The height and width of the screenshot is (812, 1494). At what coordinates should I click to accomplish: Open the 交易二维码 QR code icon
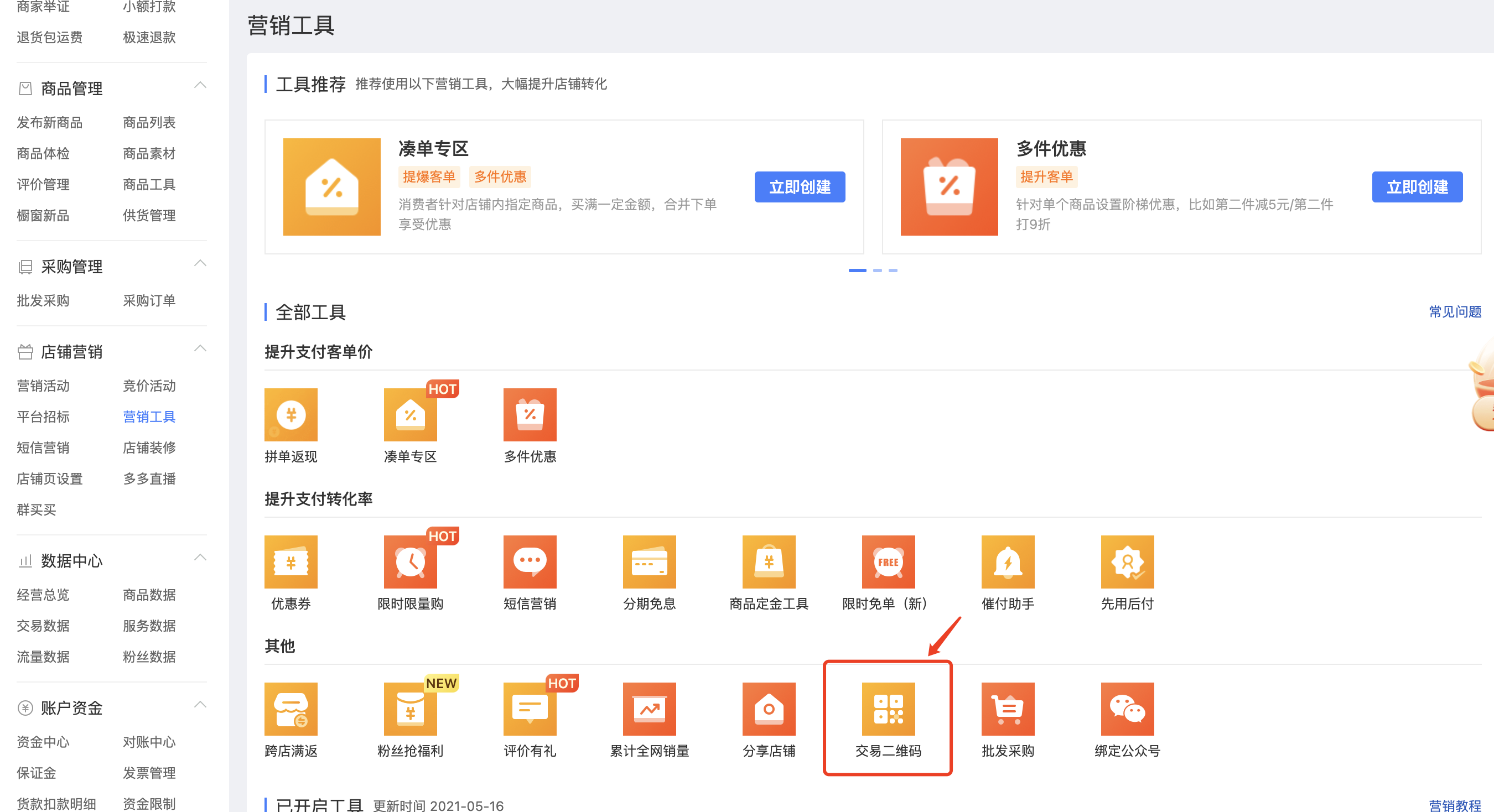(x=888, y=709)
